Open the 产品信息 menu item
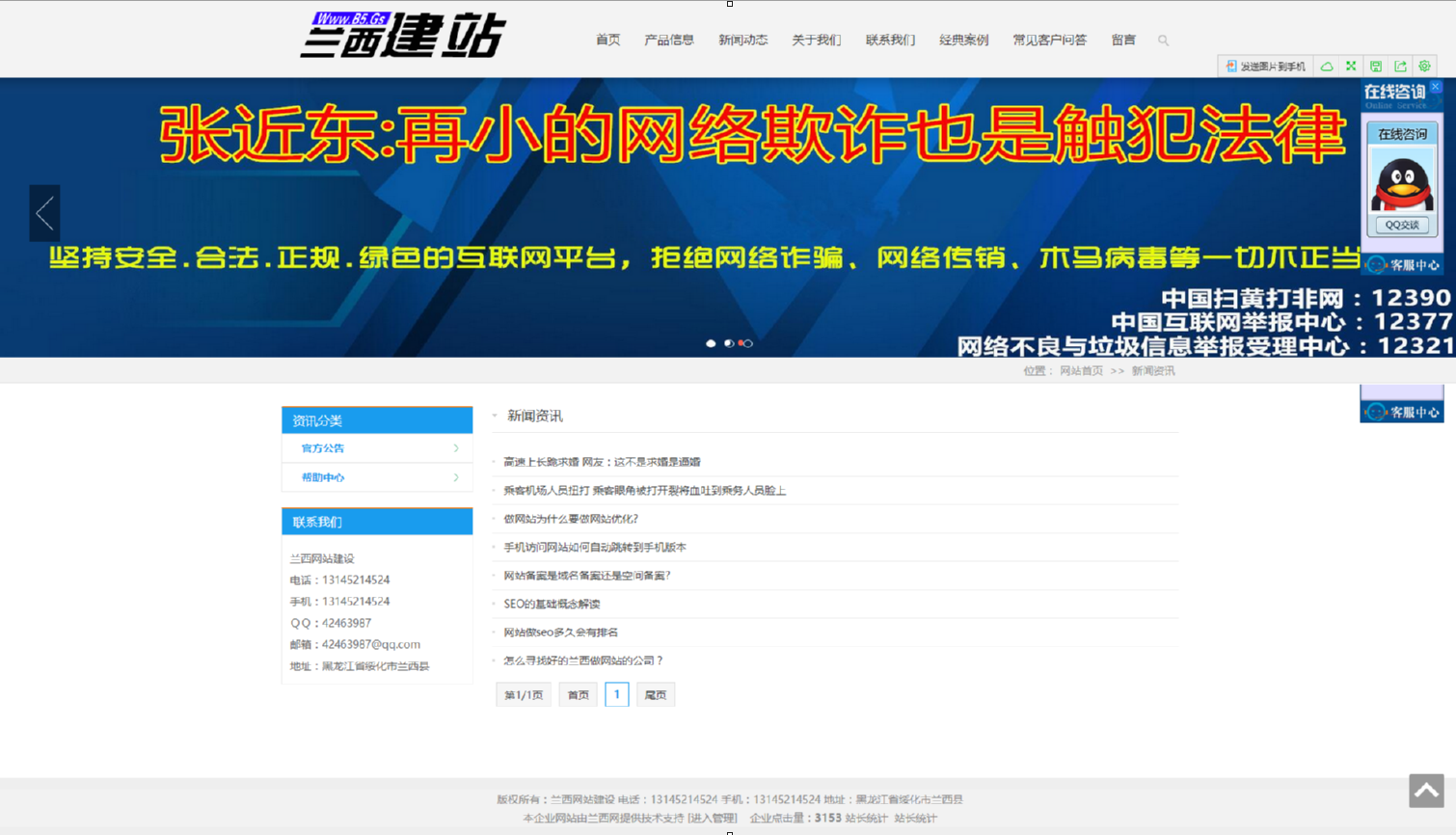 [x=669, y=40]
